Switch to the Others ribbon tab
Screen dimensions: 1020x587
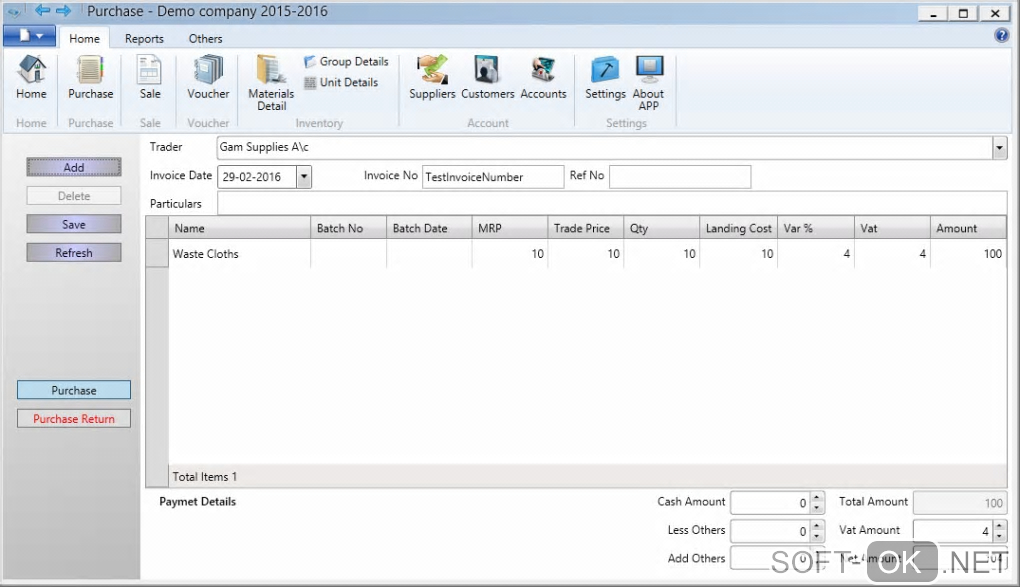click(x=206, y=38)
